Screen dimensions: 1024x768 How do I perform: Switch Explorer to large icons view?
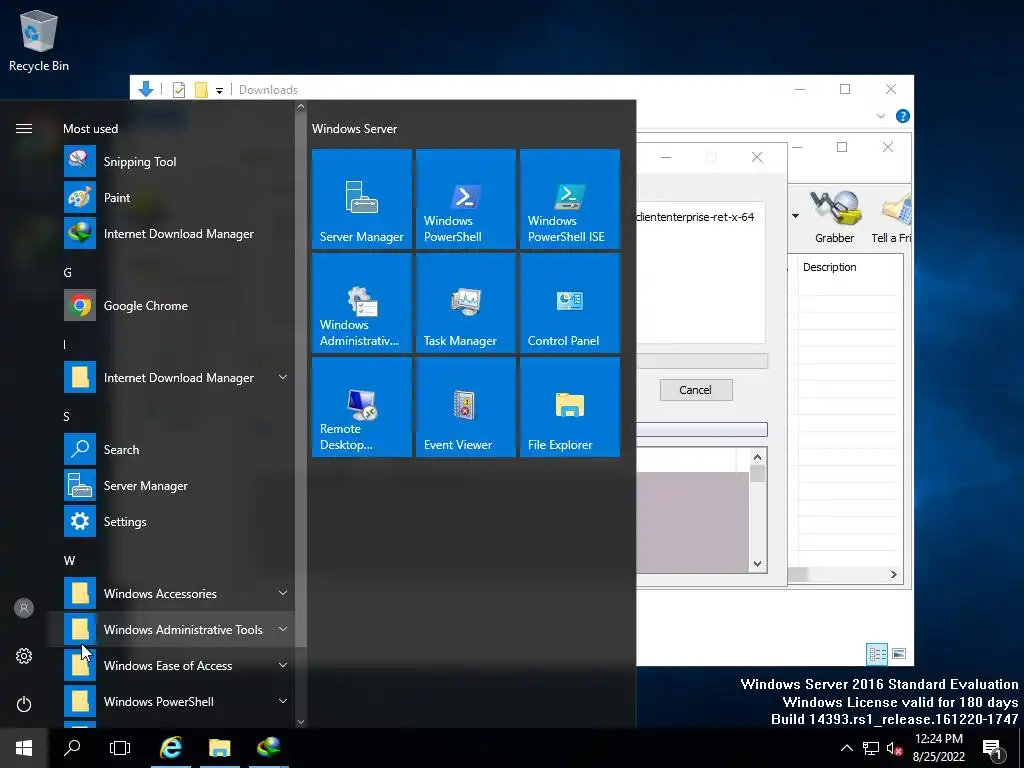899,654
